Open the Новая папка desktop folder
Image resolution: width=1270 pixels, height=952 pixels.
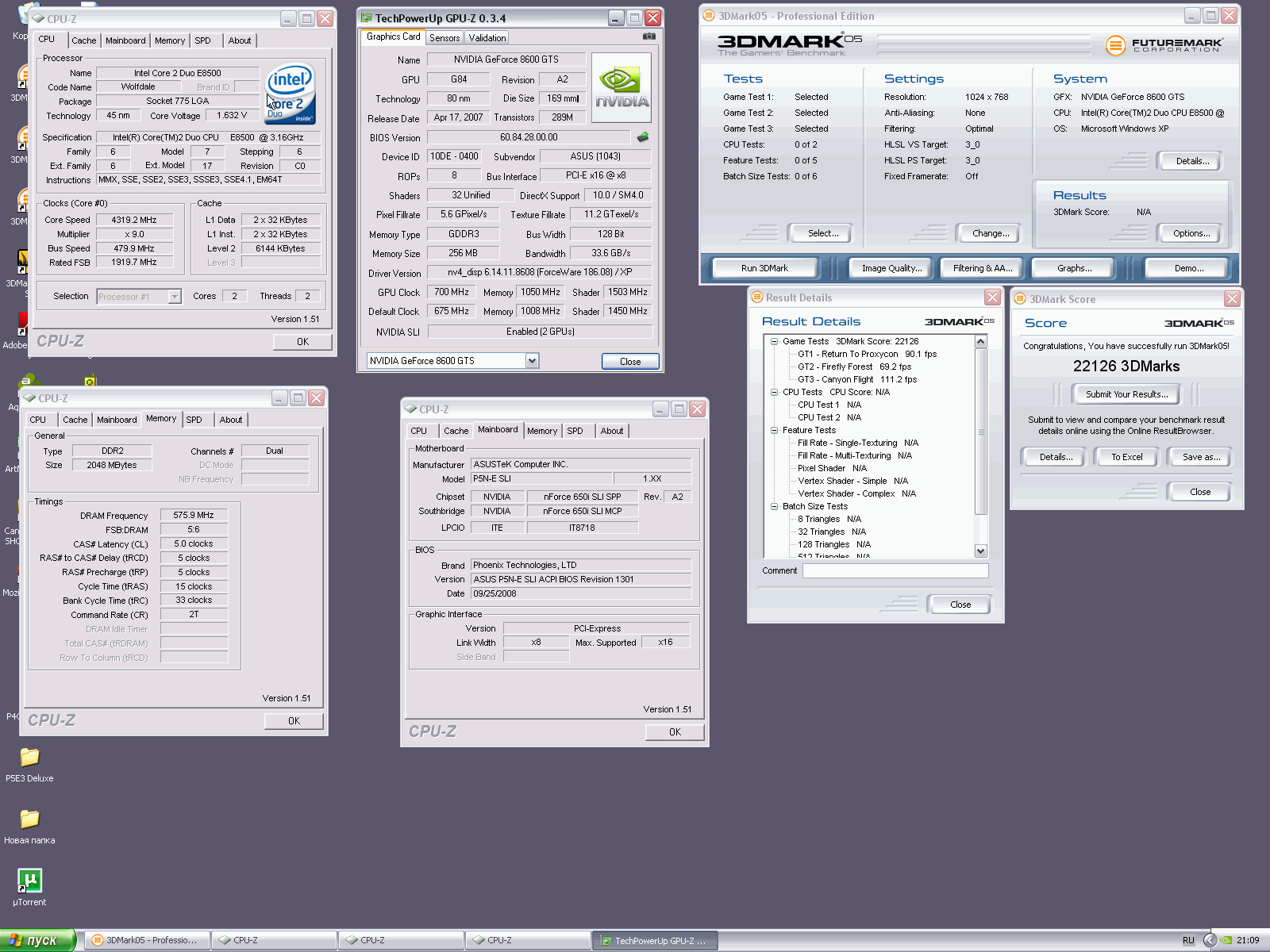tap(29, 827)
